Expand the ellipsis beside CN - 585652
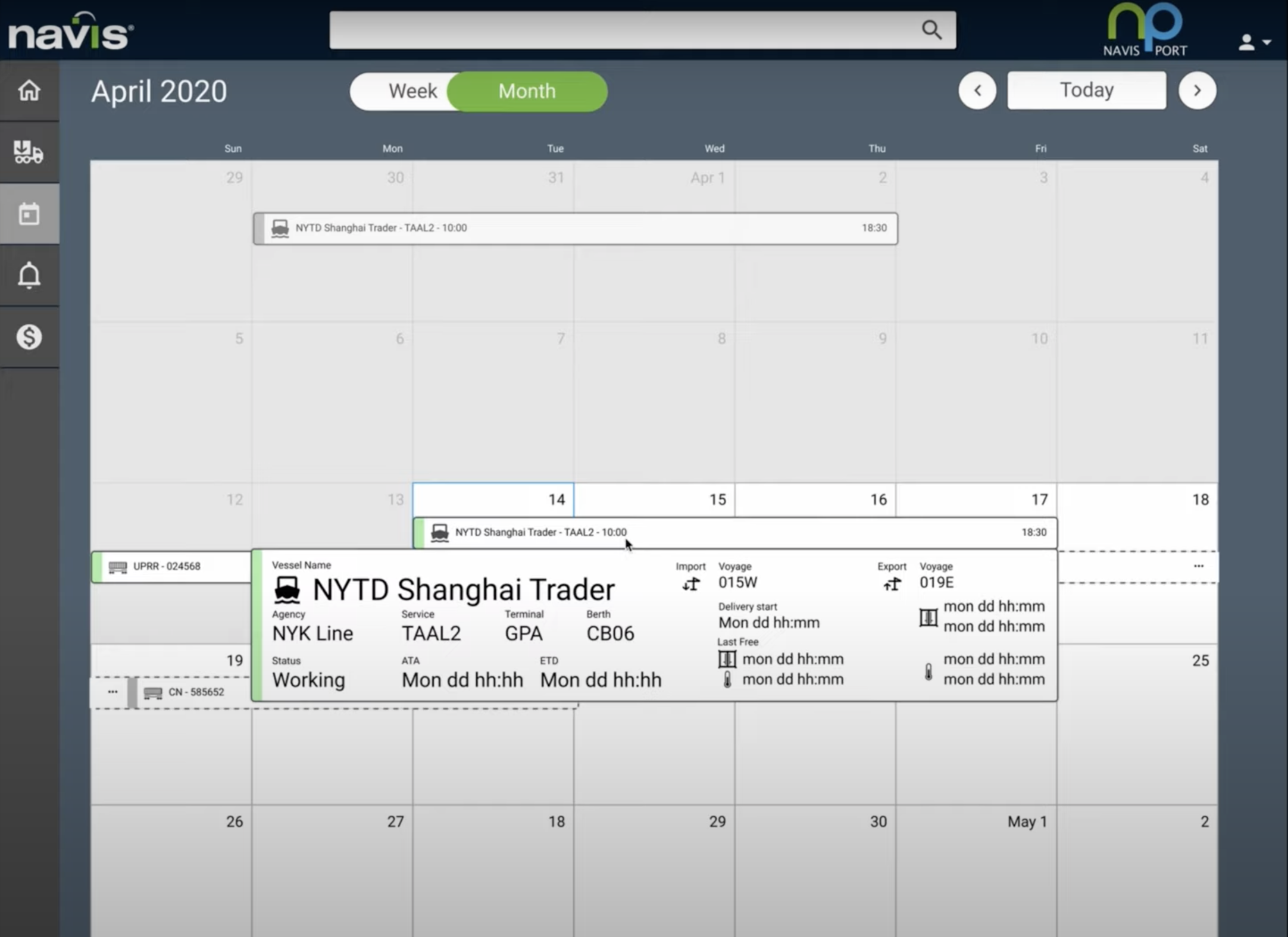 (x=112, y=692)
